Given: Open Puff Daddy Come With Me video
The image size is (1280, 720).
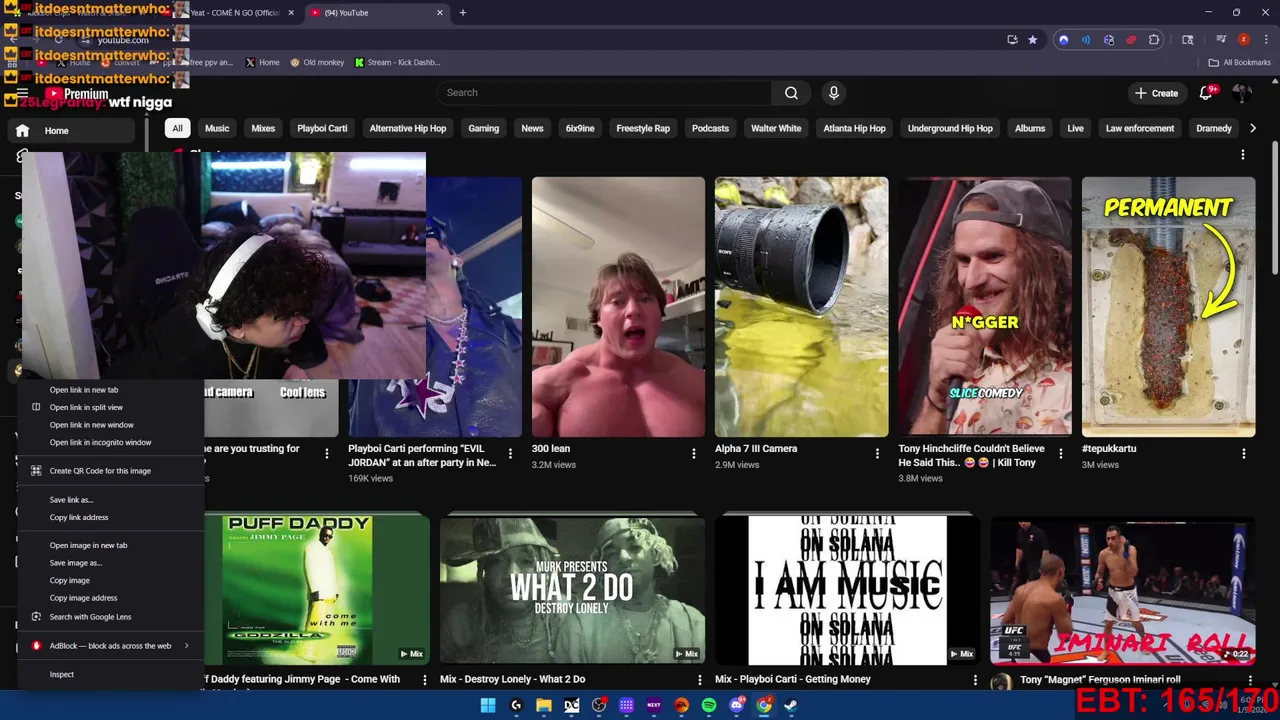Looking at the screenshot, I should point(317,589).
